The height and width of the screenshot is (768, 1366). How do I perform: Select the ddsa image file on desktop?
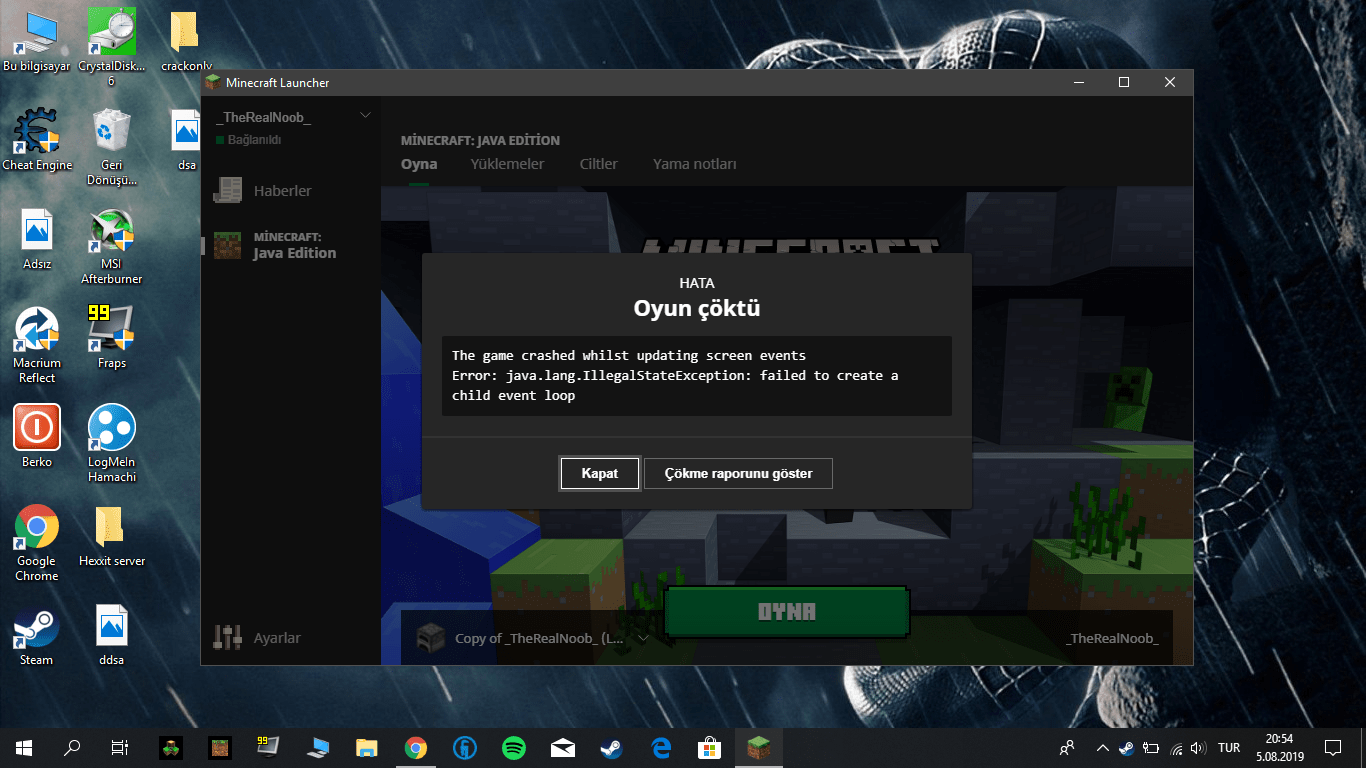(x=112, y=633)
